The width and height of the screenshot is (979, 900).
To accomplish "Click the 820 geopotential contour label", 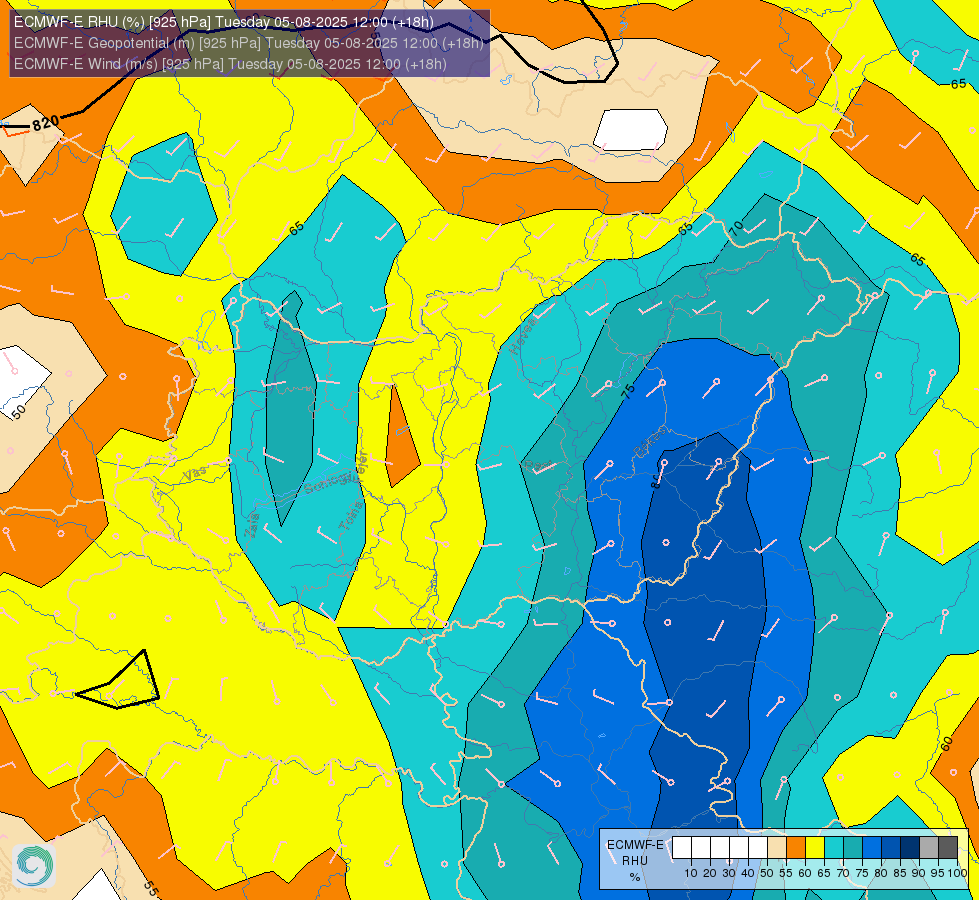I will 46,122.
